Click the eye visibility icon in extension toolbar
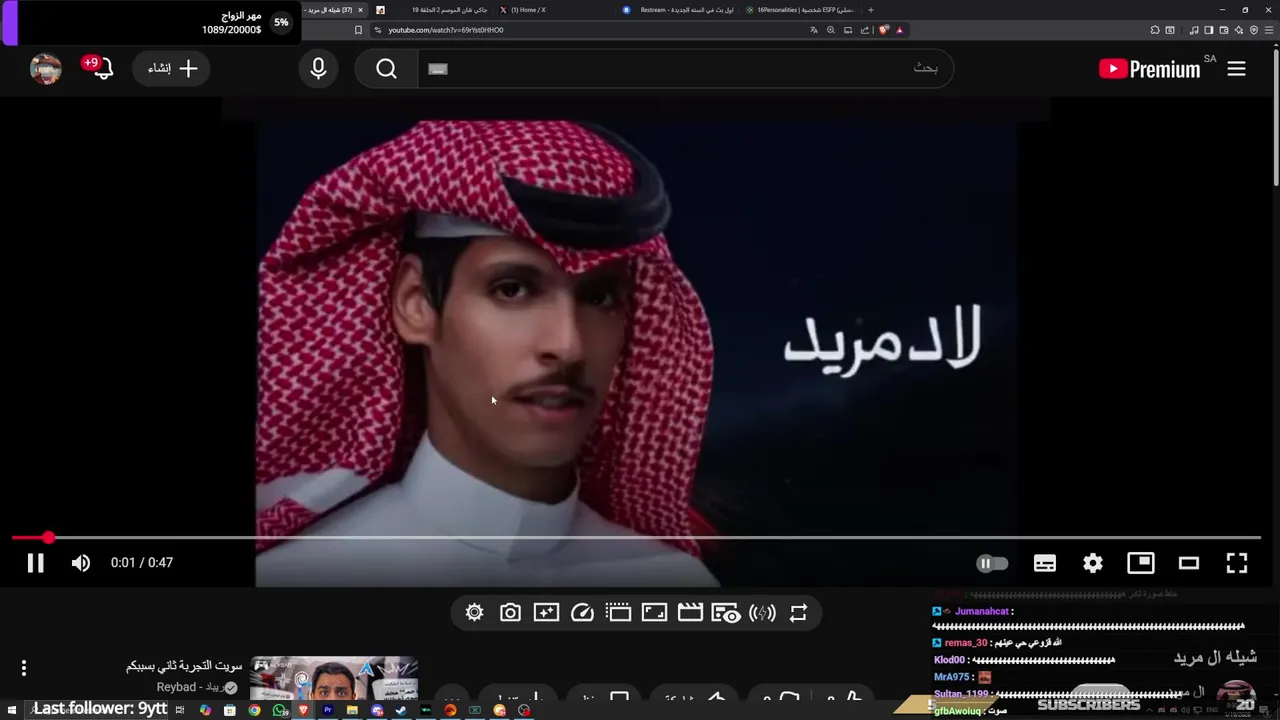 click(x=726, y=613)
